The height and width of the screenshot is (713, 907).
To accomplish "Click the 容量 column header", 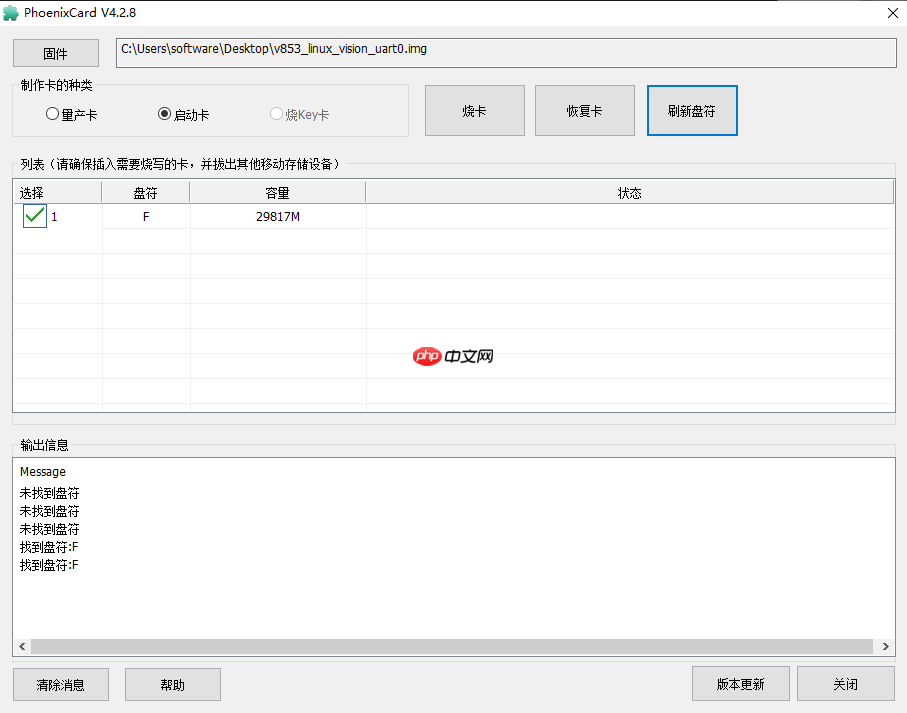I will tap(277, 191).
